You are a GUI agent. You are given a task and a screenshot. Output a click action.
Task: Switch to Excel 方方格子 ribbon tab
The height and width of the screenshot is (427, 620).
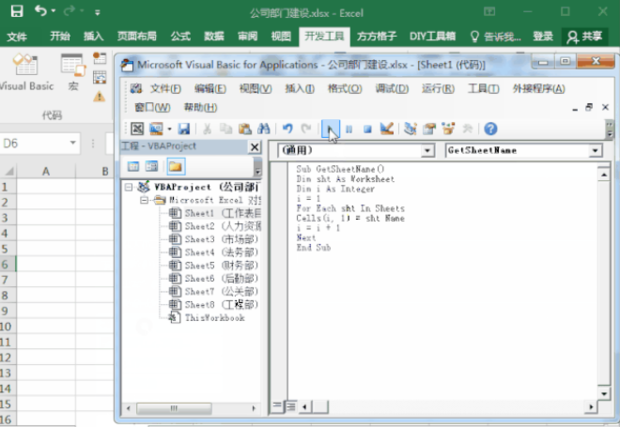pyautogui.click(x=376, y=36)
